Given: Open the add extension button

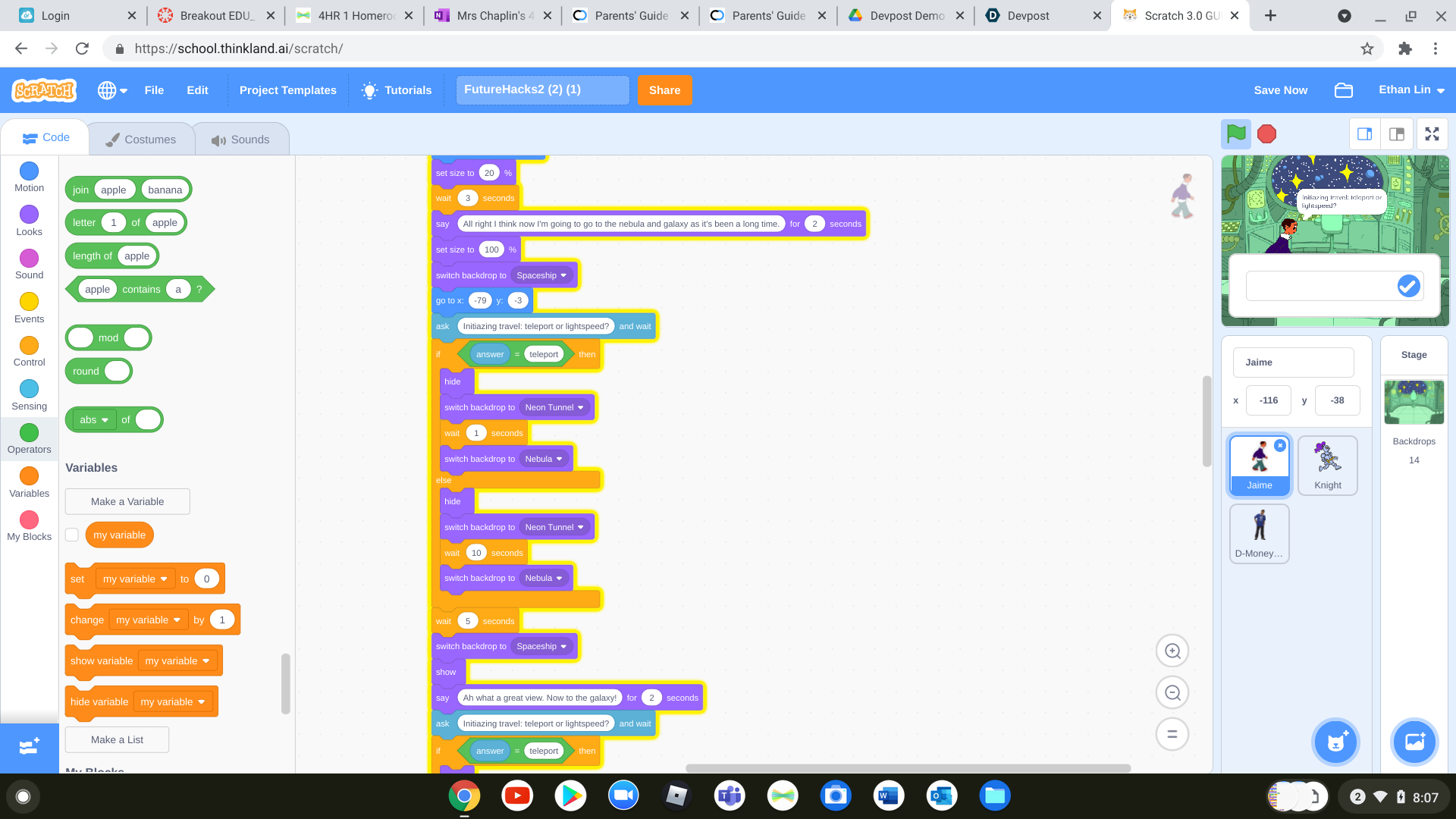Looking at the screenshot, I should (x=29, y=747).
